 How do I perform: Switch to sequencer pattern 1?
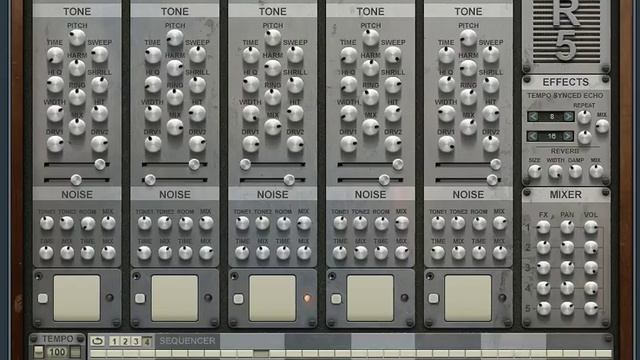tap(114, 341)
